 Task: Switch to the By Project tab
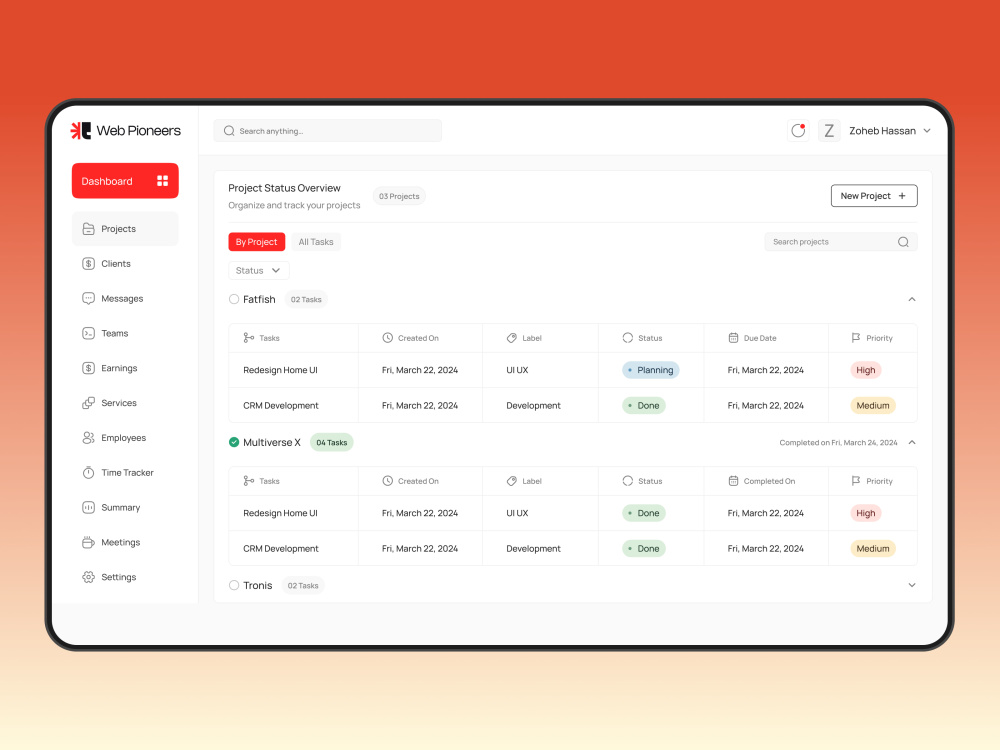pos(256,242)
